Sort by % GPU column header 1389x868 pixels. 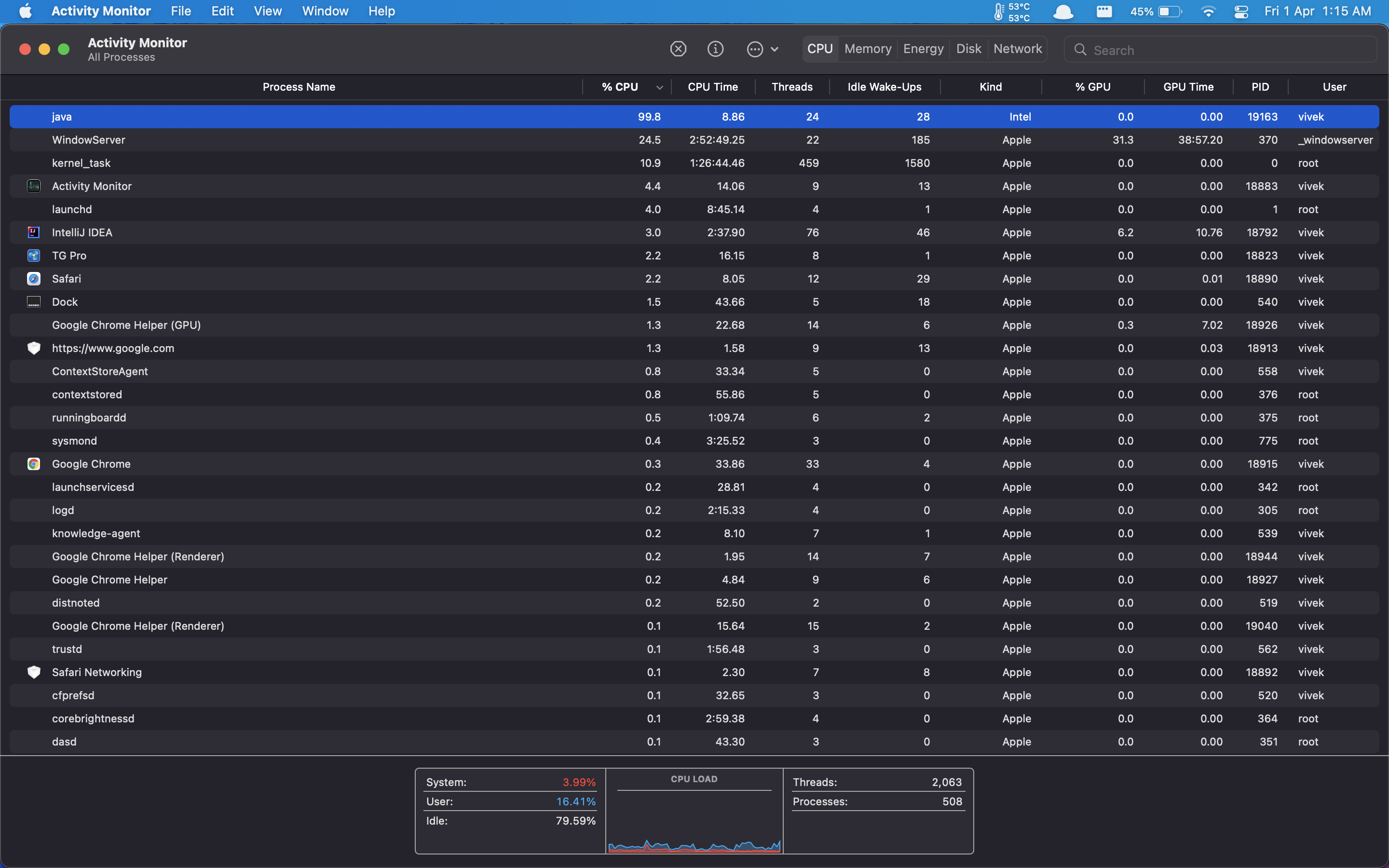[1092, 87]
